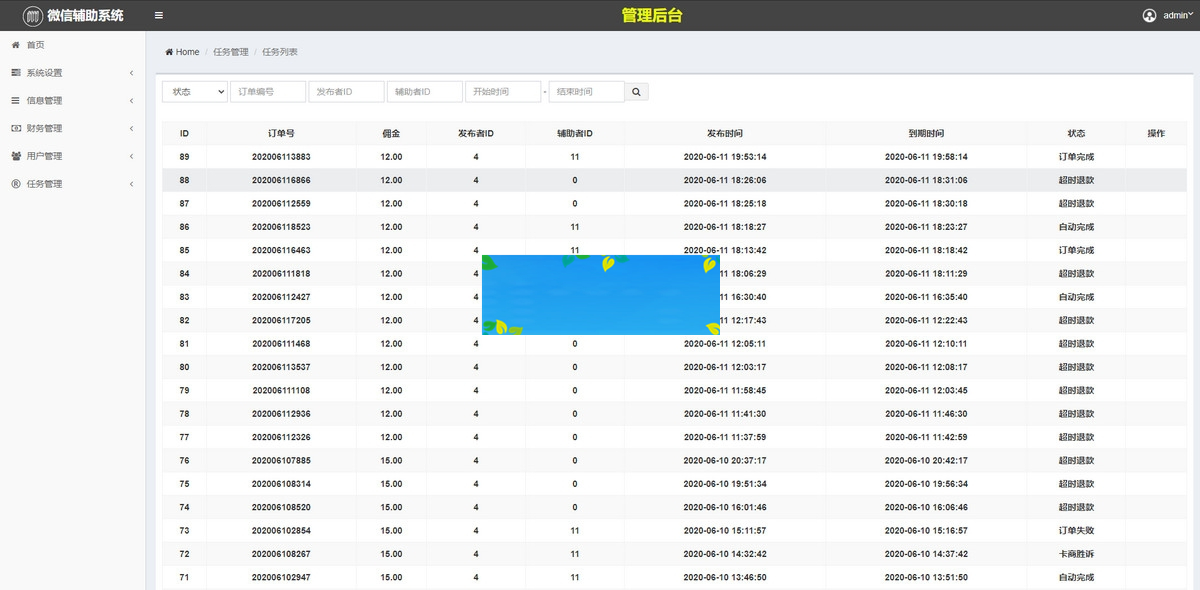This screenshot has height=590, width=1200.
Task: Click the 财务管理 sidebar icon
Action: [16, 128]
